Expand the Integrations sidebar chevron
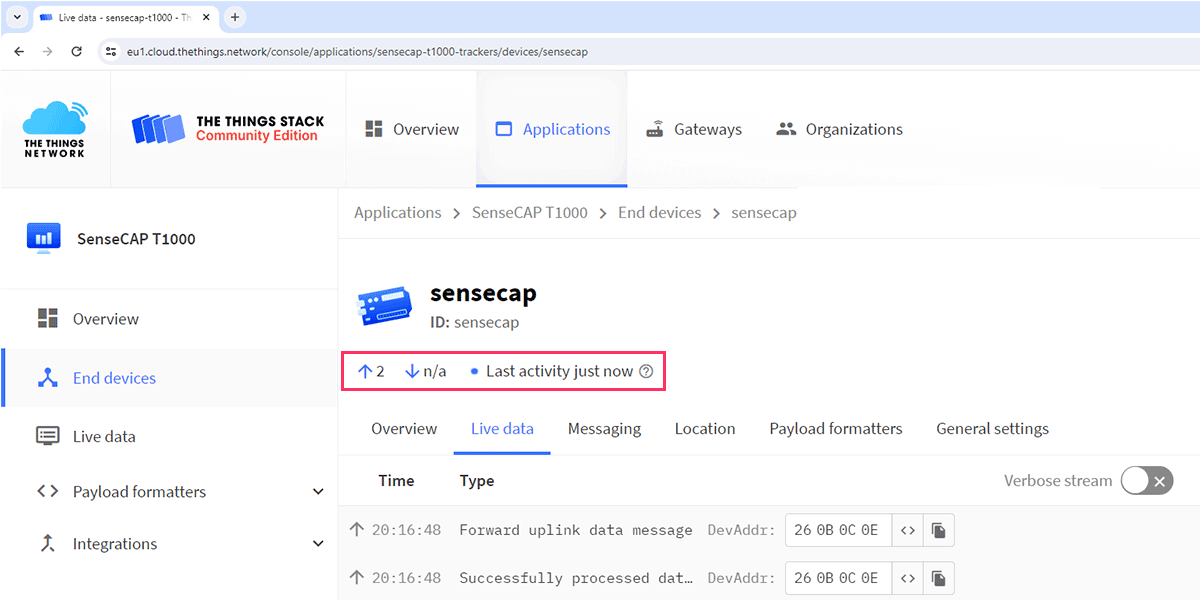 coord(318,544)
